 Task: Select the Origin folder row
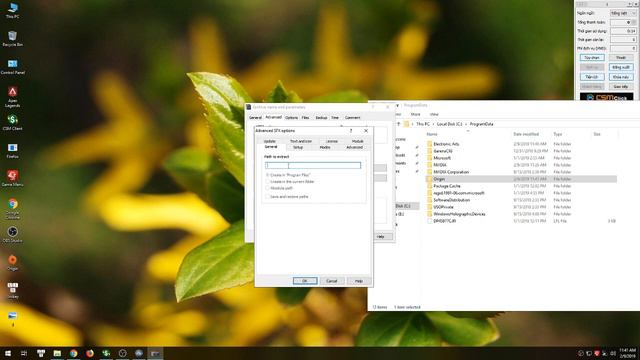(521, 179)
